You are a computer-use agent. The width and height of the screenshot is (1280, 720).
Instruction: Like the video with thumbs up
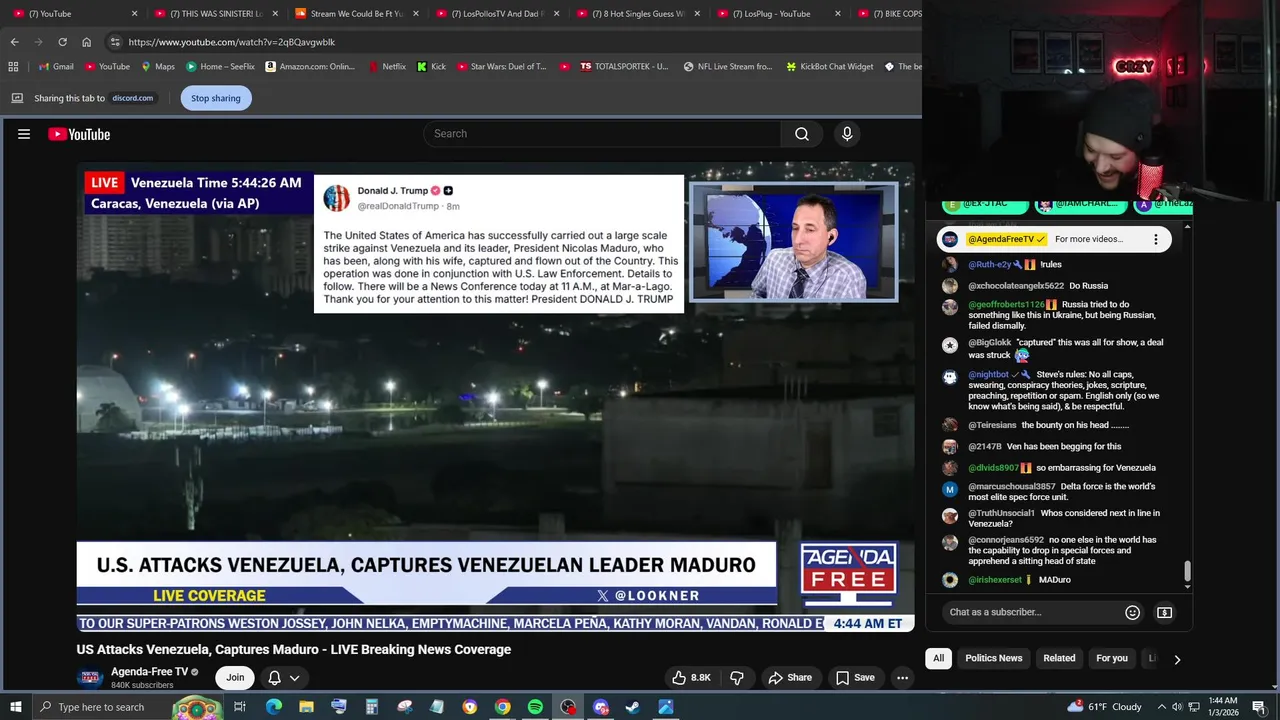691,677
